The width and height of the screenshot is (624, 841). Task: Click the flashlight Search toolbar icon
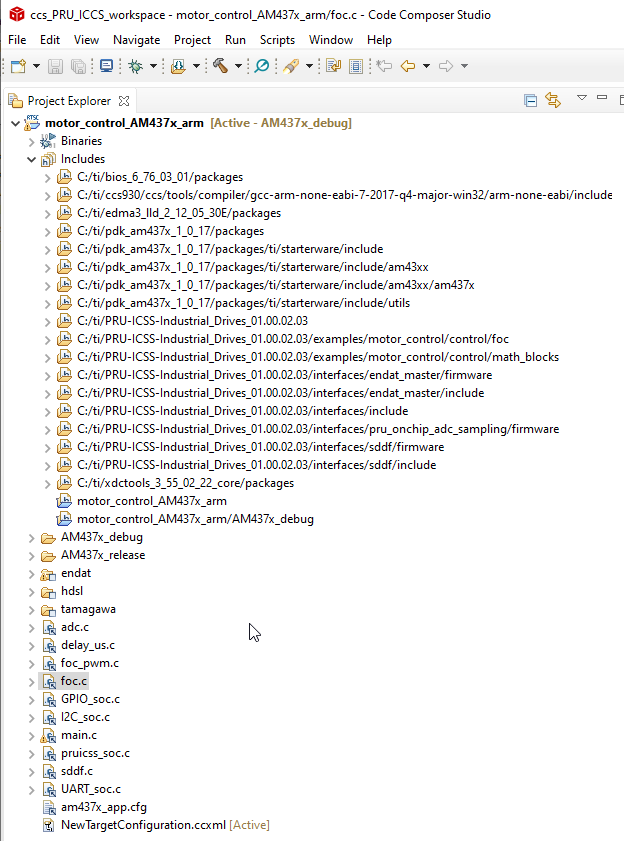(291, 66)
